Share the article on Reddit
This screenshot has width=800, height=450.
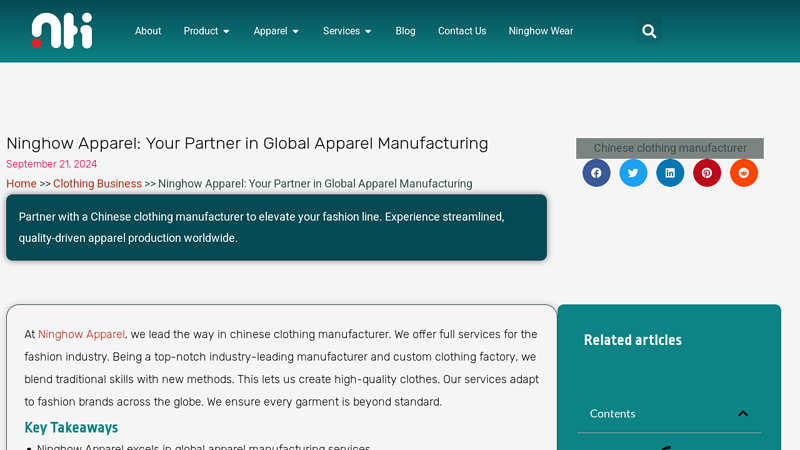pyautogui.click(x=743, y=173)
